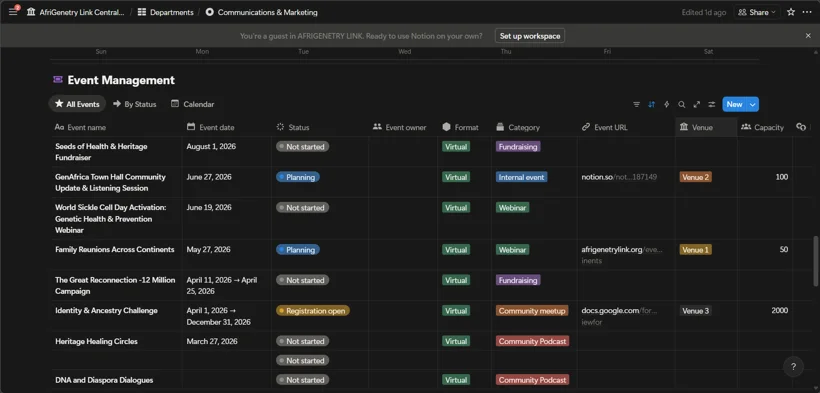
Task: Click the Venue column header
Action: (x=706, y=127)
